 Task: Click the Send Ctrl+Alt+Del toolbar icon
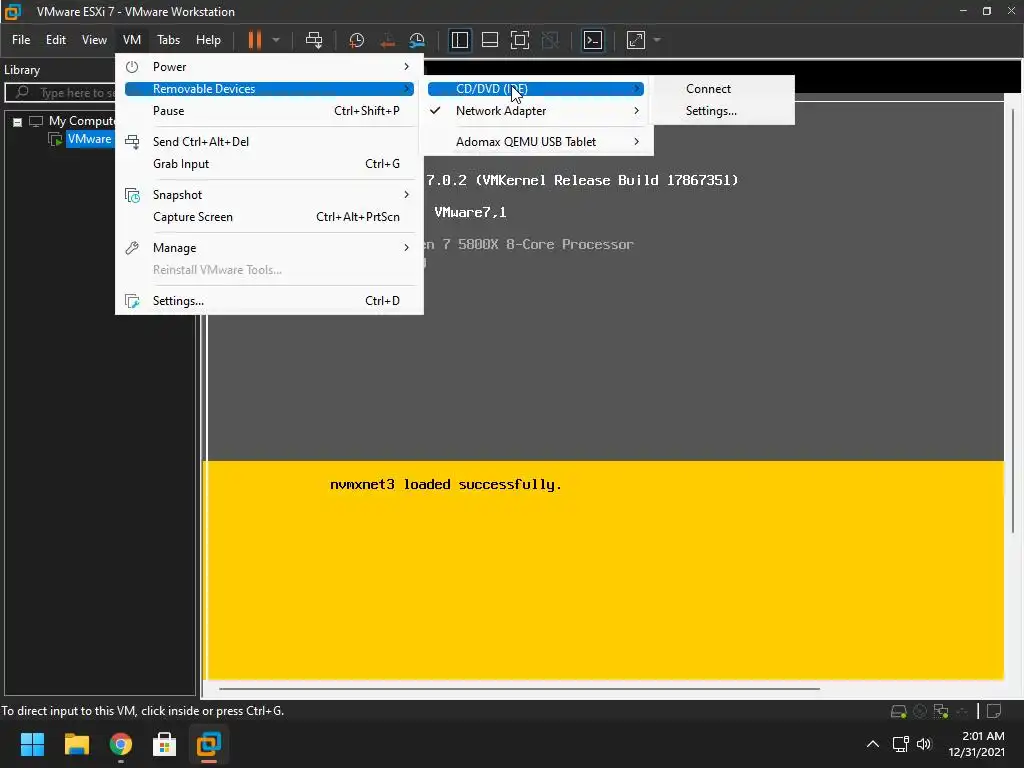[x=314, y=40]
